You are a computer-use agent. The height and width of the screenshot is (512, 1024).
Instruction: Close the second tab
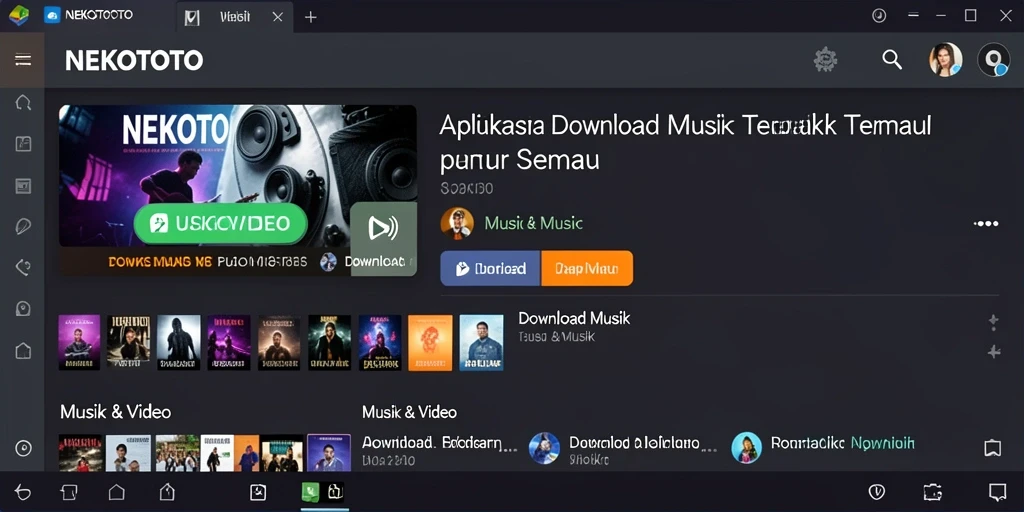pyautogui.click(x=278, y=17)
